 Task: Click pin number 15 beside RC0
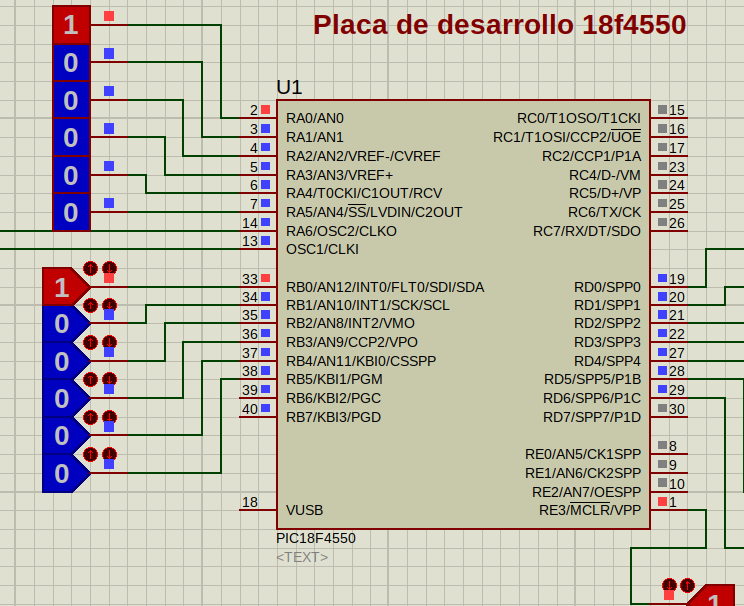point(677,110)
